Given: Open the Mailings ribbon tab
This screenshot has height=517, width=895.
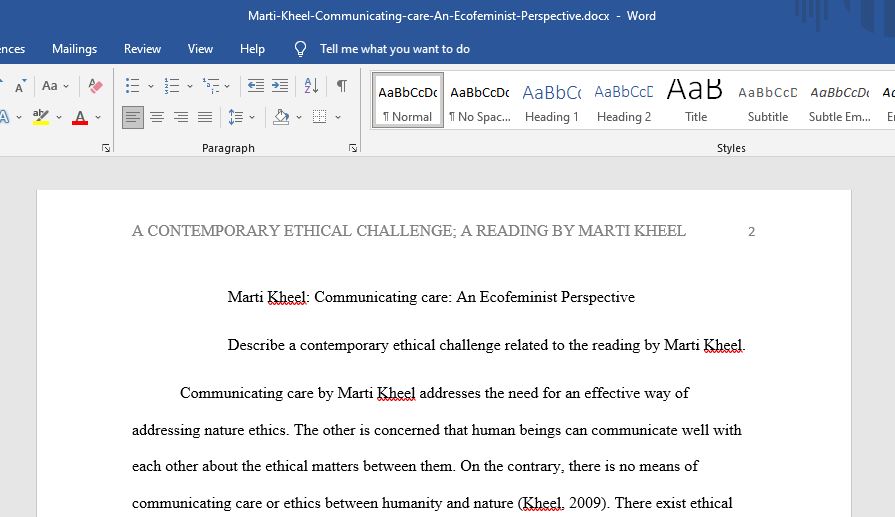Looking at the screenshot, I should click(74, 49).
